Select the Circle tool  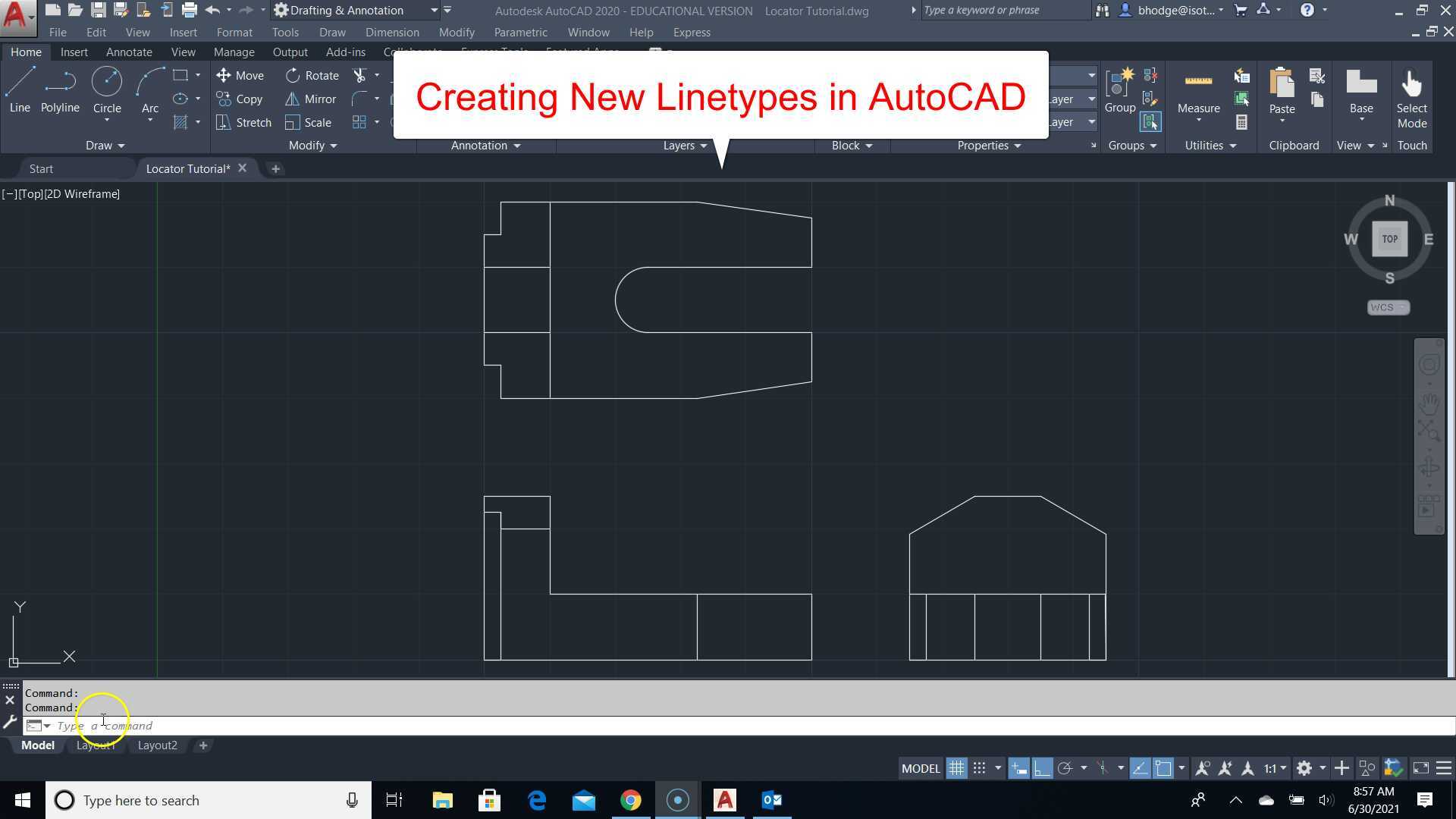tap(106, 86)
